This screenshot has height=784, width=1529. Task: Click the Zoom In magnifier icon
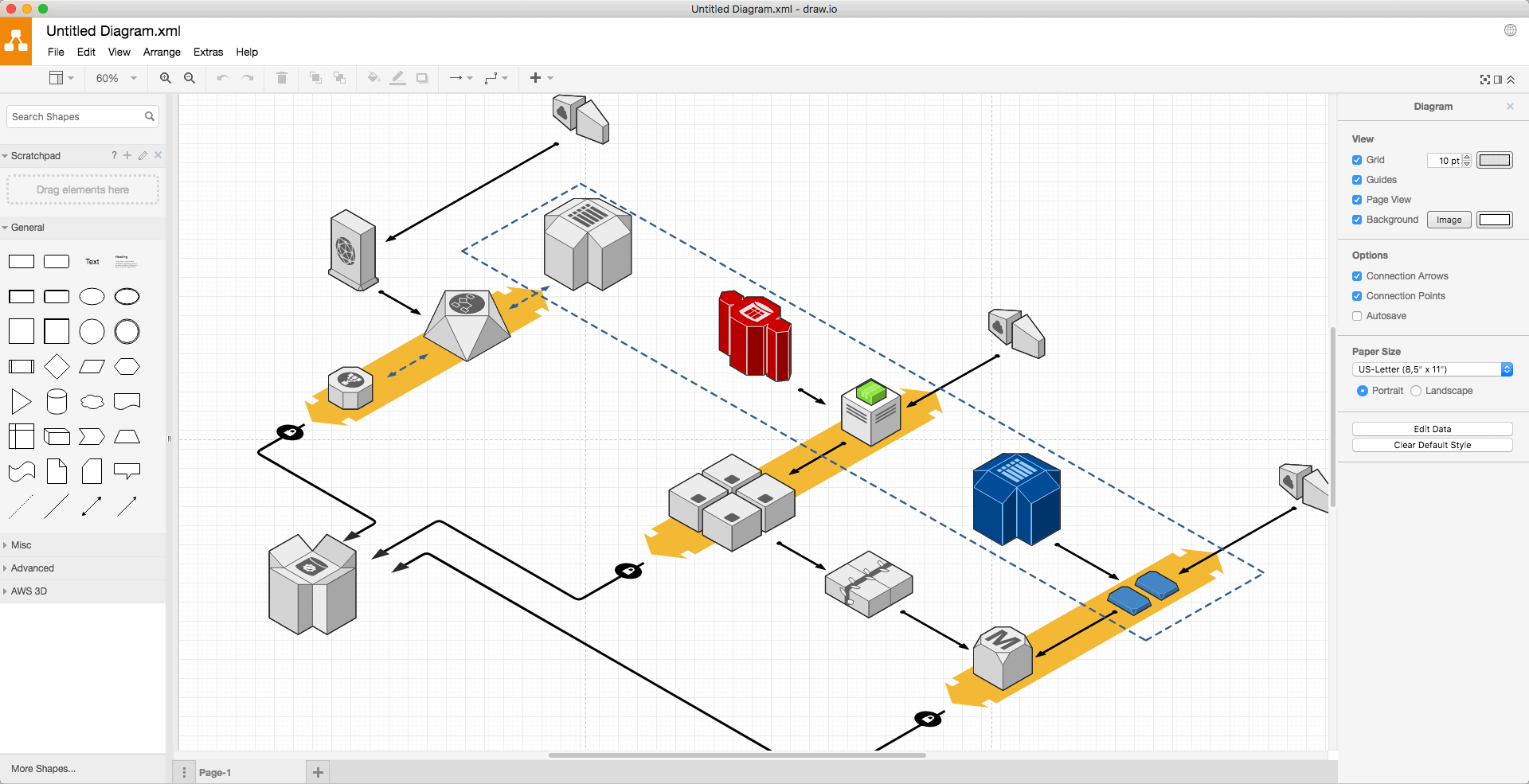tap(165, 78)
